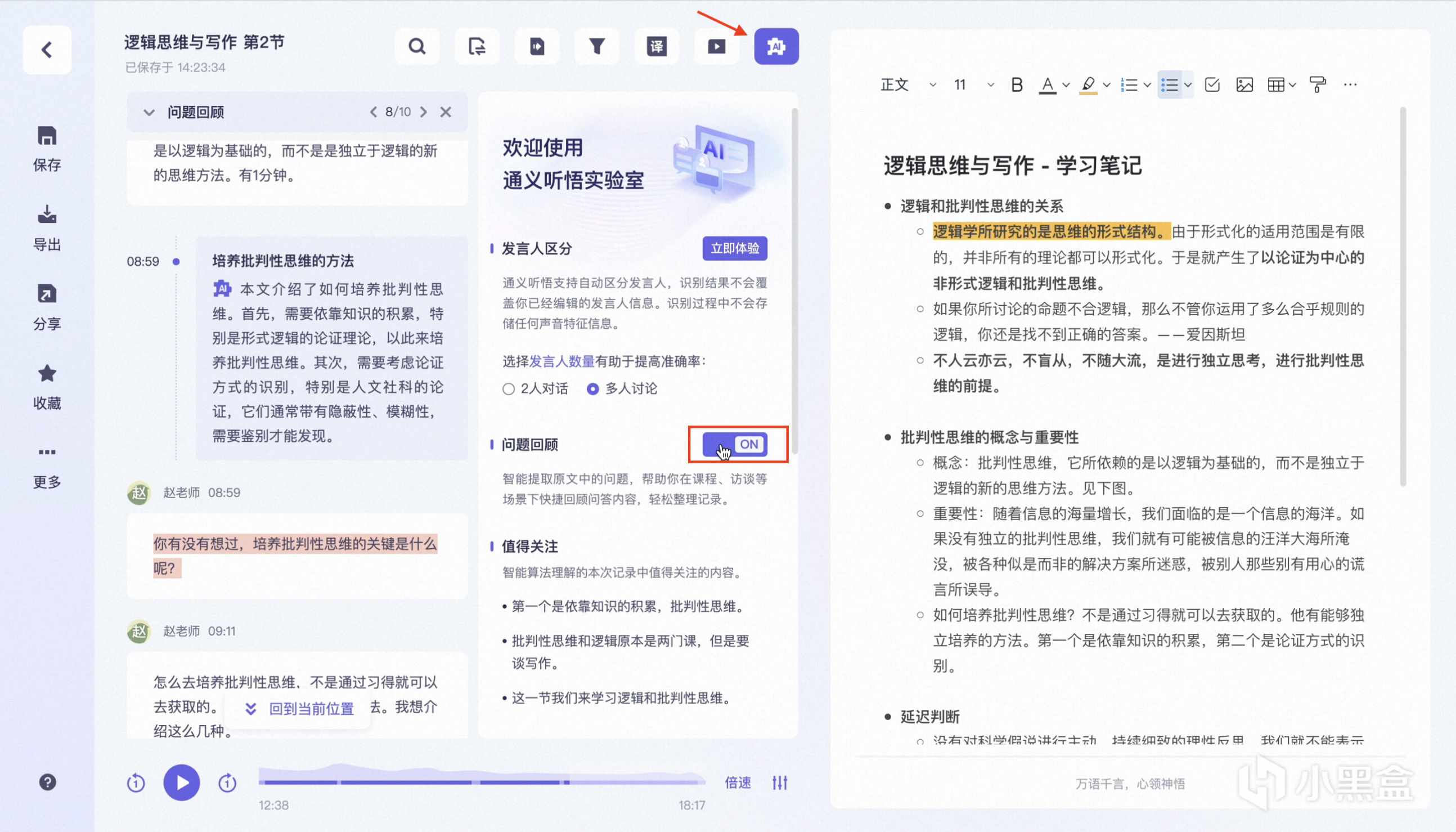
Task: Insert an image using the picture icon
Action: point(1244,85)
